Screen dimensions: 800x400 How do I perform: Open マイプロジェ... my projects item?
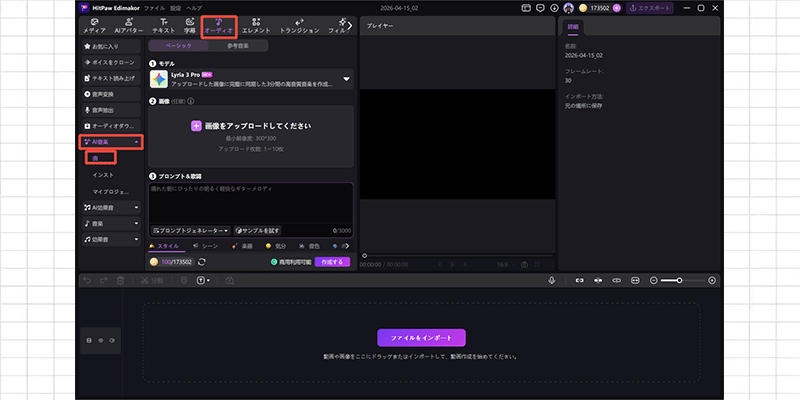pos(111,192)
